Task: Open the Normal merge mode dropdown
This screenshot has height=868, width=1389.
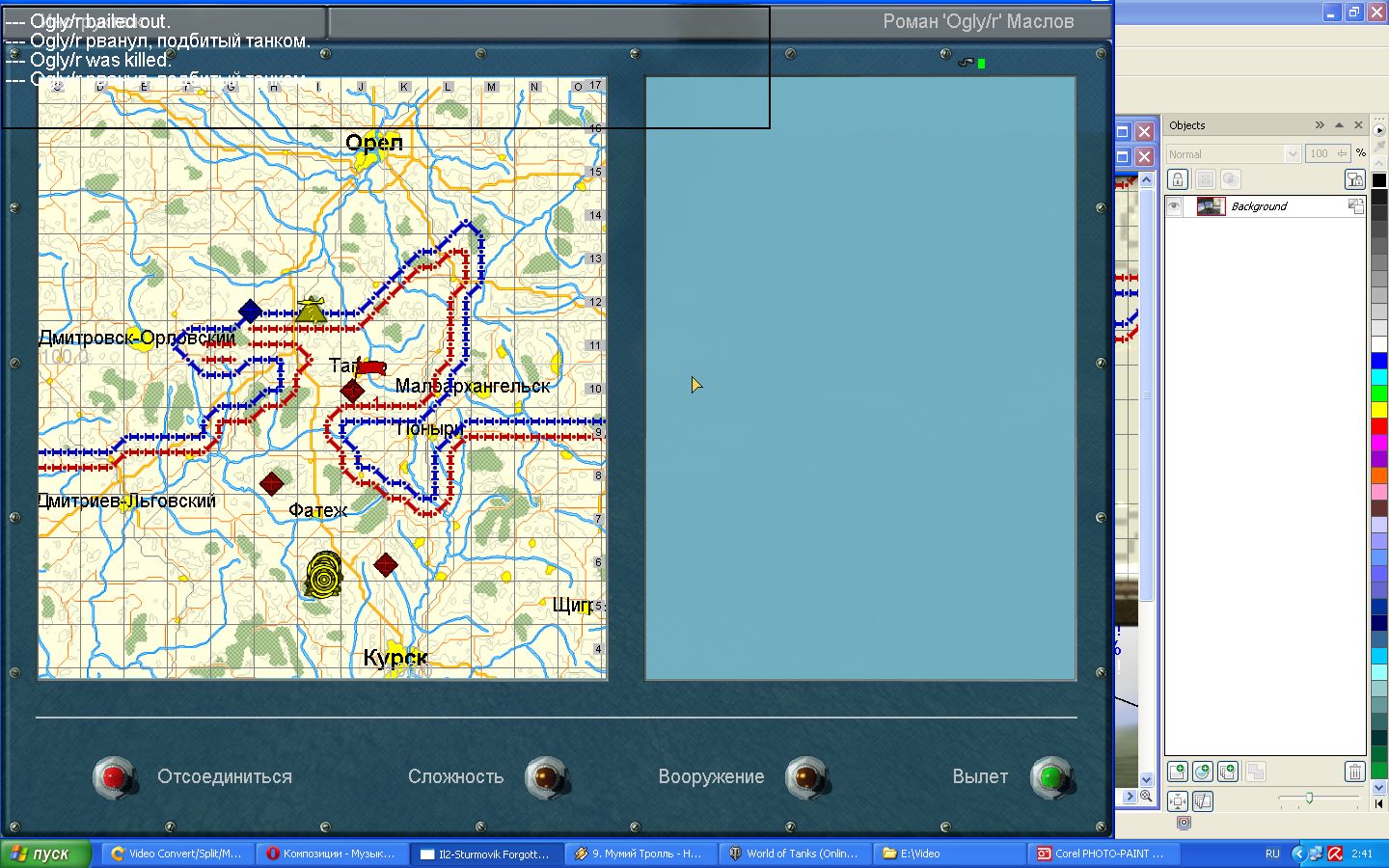Action: [x=1293, y=154]
